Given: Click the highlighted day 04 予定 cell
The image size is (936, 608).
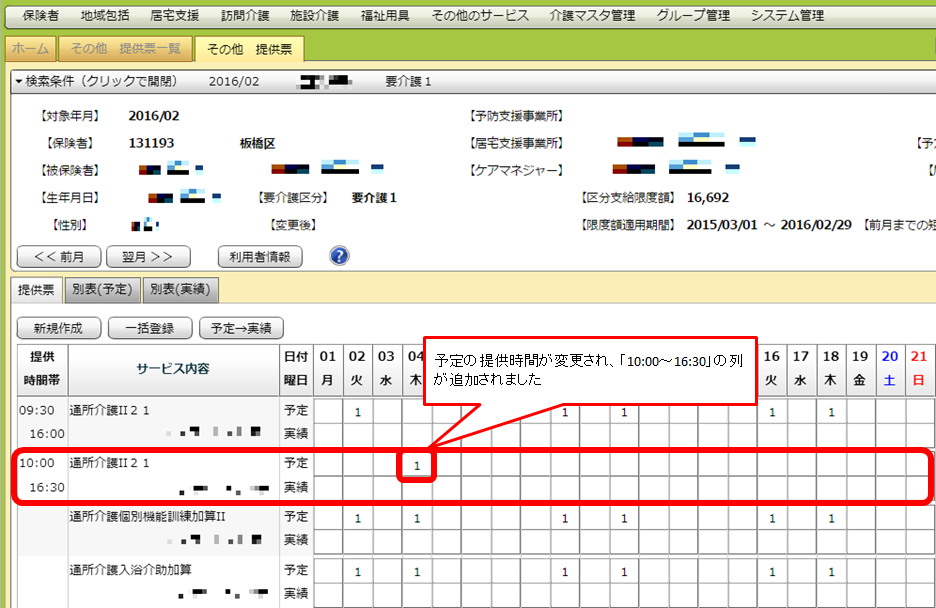Looking at the screenshot, I should point(417,465).
